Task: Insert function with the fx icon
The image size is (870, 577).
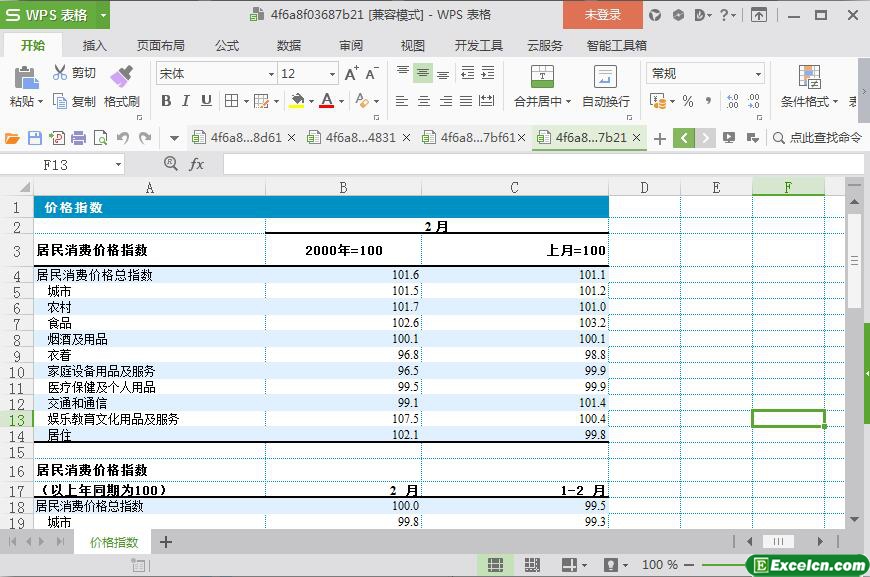Action: [x=197, y=164]
